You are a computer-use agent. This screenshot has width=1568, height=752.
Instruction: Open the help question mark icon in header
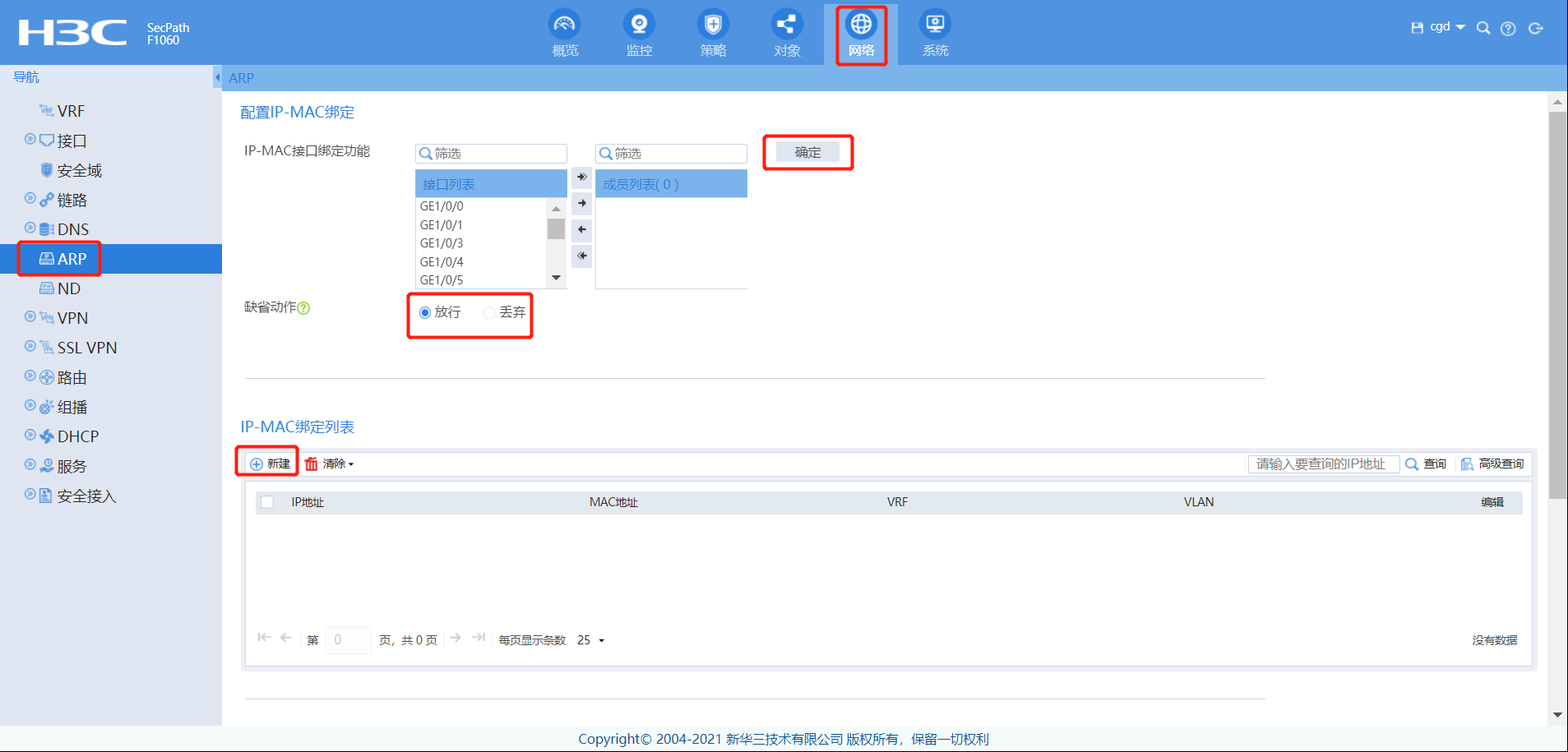pos(1508,29)
